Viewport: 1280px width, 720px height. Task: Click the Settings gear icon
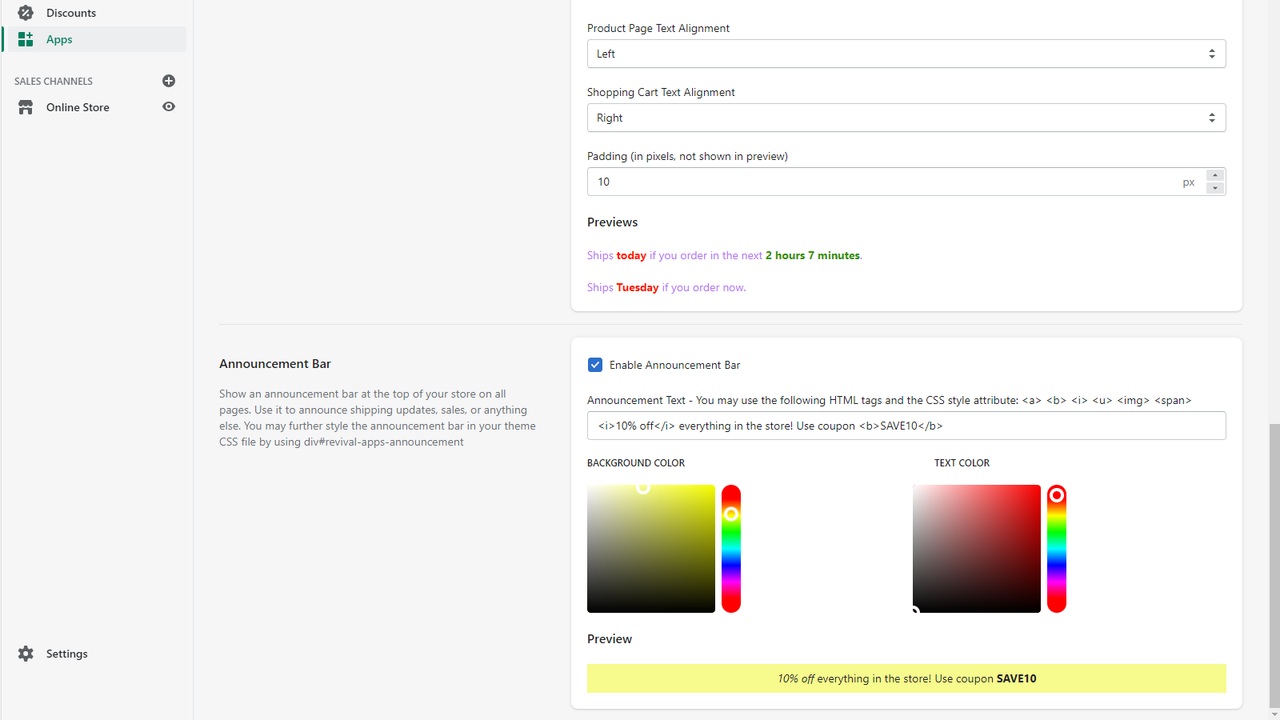tap(26, 654)
